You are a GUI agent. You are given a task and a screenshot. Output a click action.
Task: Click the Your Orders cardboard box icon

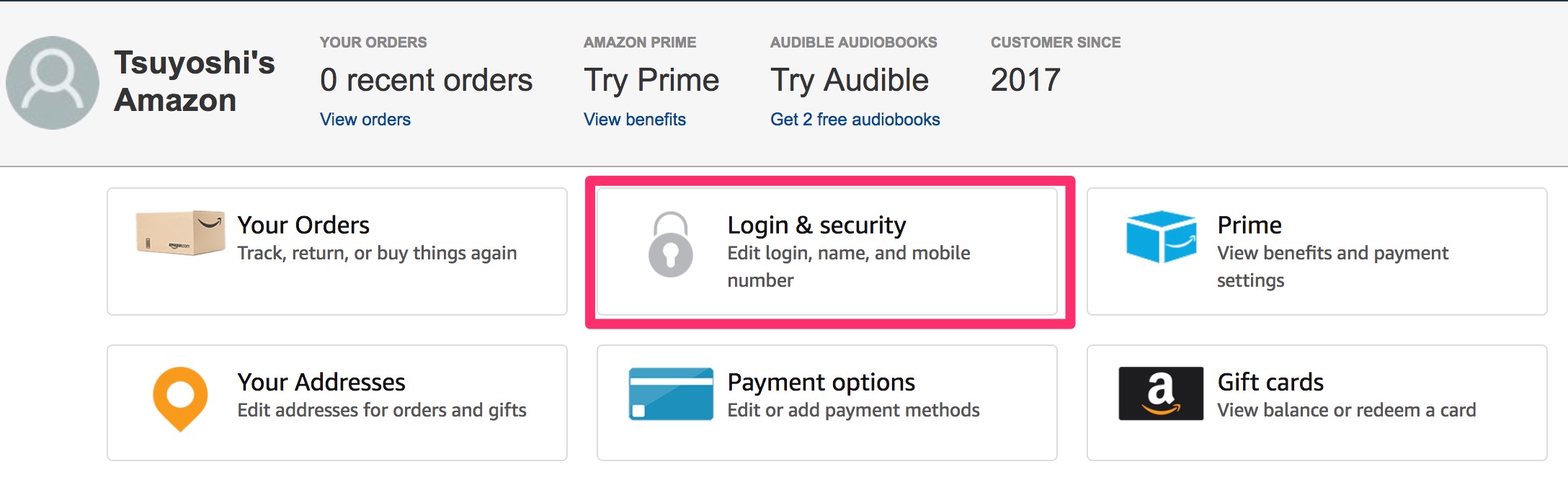tap(180, 233)
